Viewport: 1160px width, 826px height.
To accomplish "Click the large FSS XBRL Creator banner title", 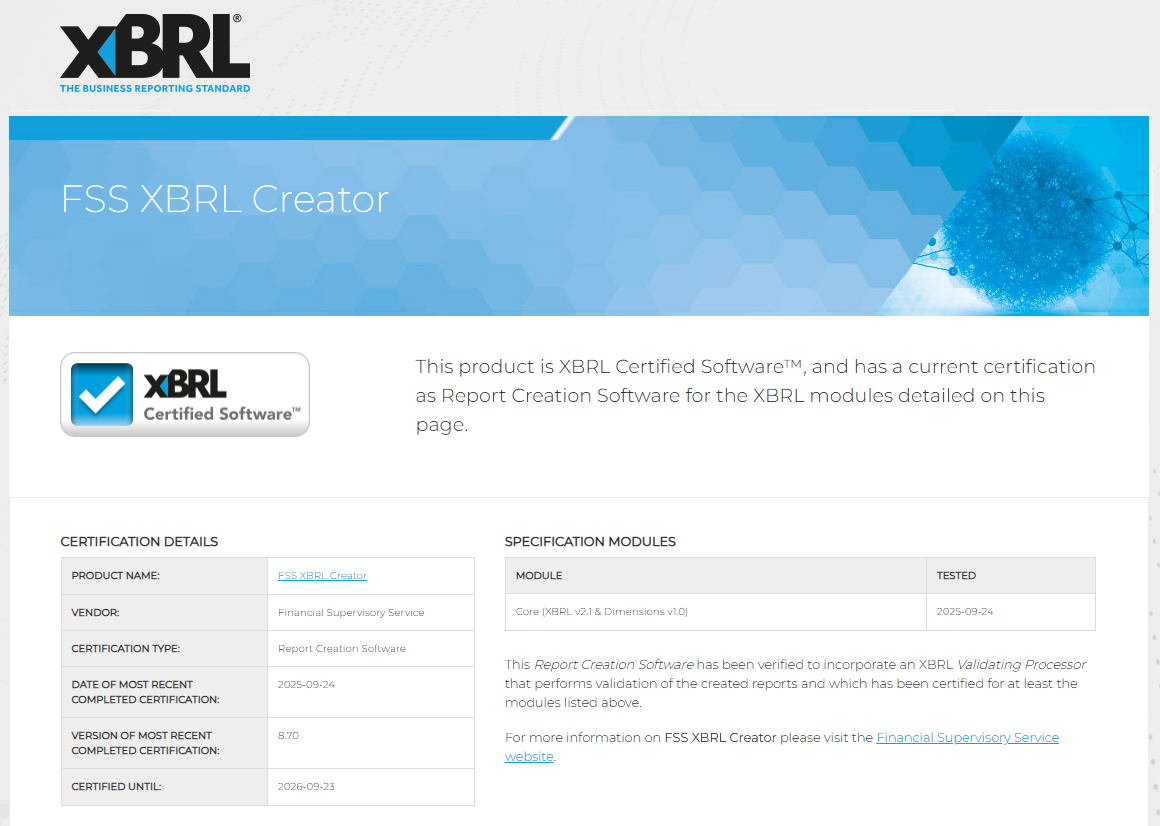I will coord(225,199).
